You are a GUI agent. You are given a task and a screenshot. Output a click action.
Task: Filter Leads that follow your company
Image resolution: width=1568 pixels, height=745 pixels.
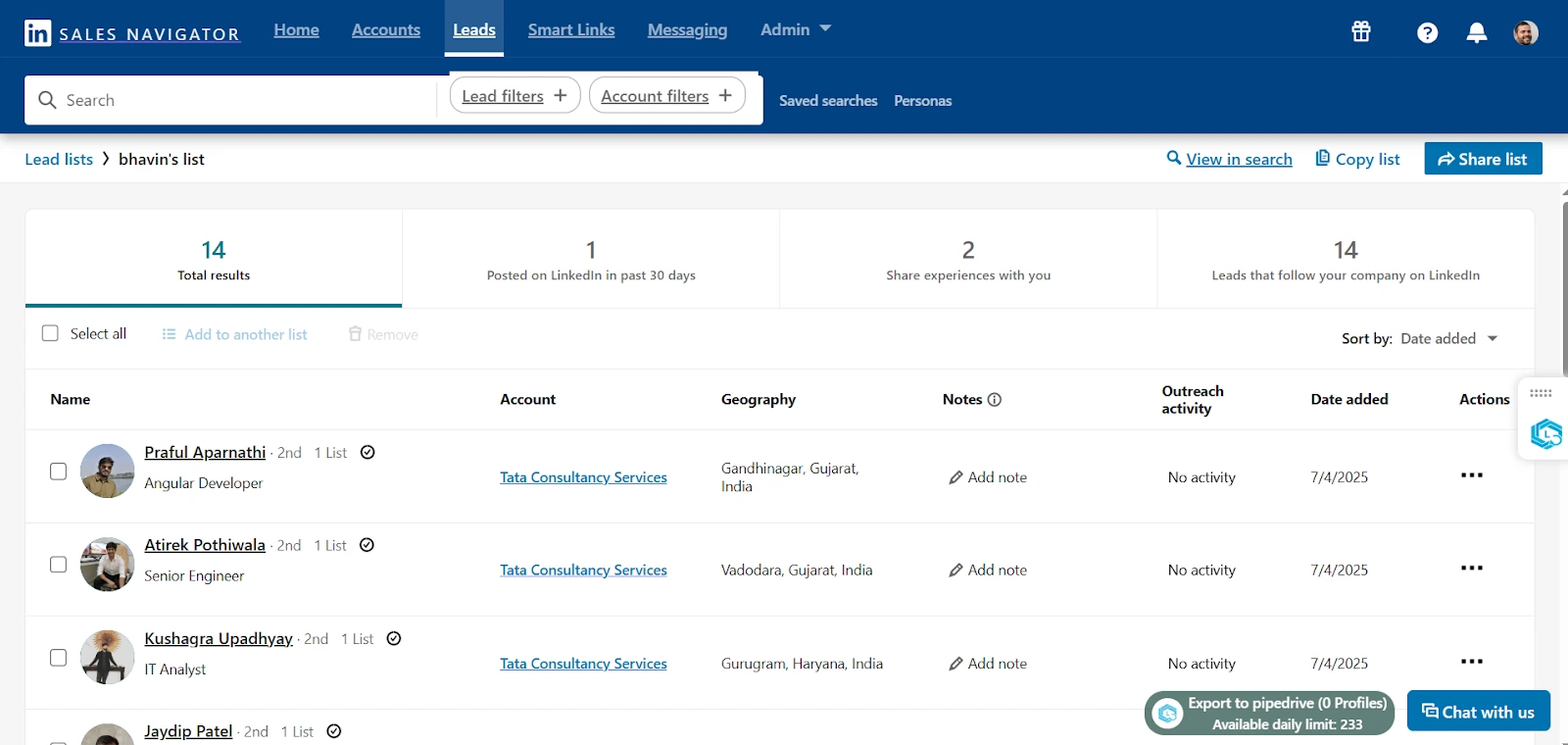[x=1346, y=259]
